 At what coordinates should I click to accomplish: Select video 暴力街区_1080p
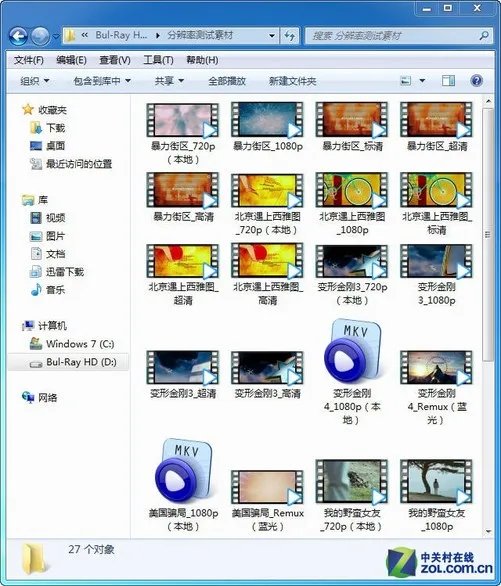[267, 127]
